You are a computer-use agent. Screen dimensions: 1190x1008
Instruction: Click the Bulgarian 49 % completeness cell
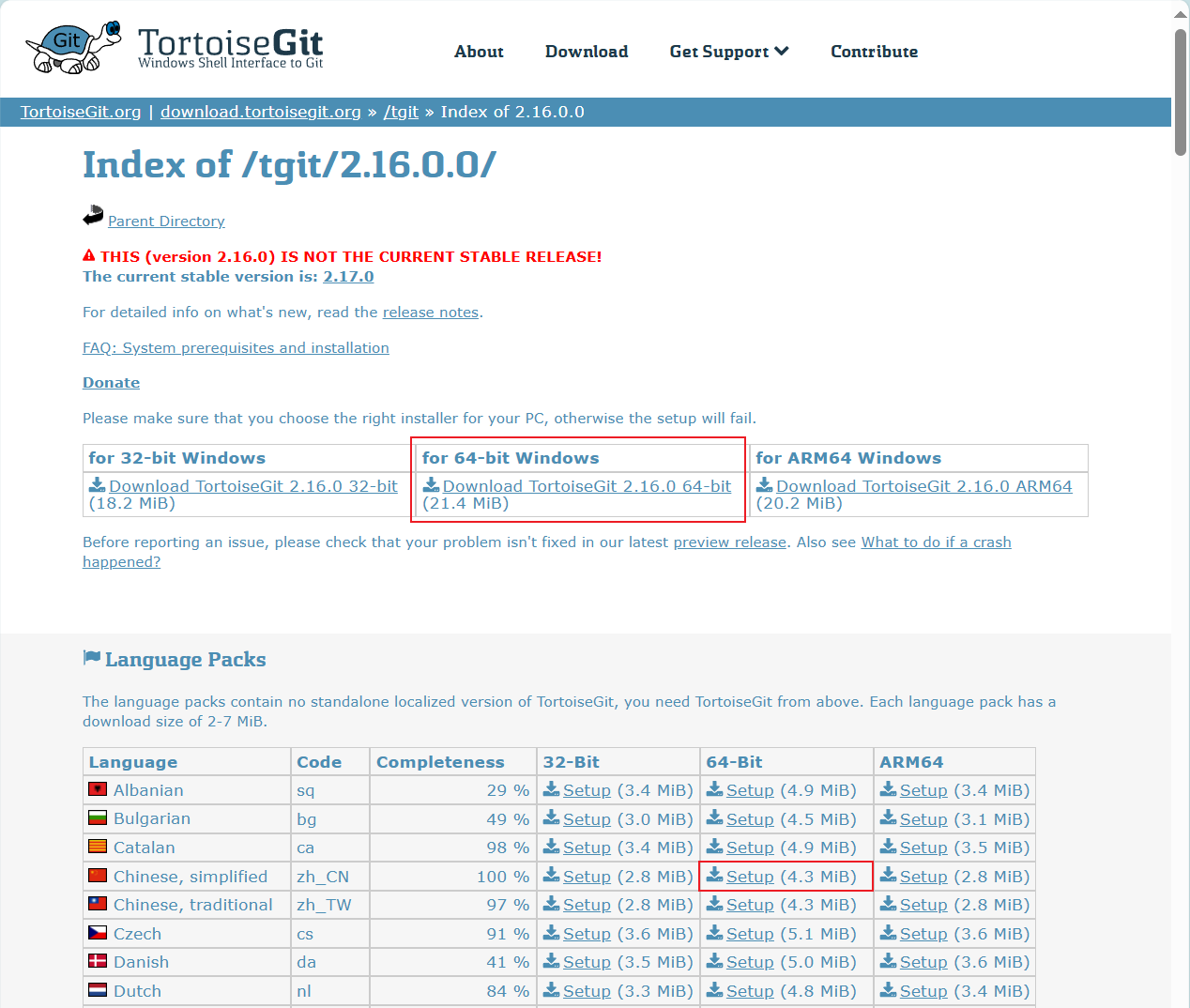click(x=452, y=819)
